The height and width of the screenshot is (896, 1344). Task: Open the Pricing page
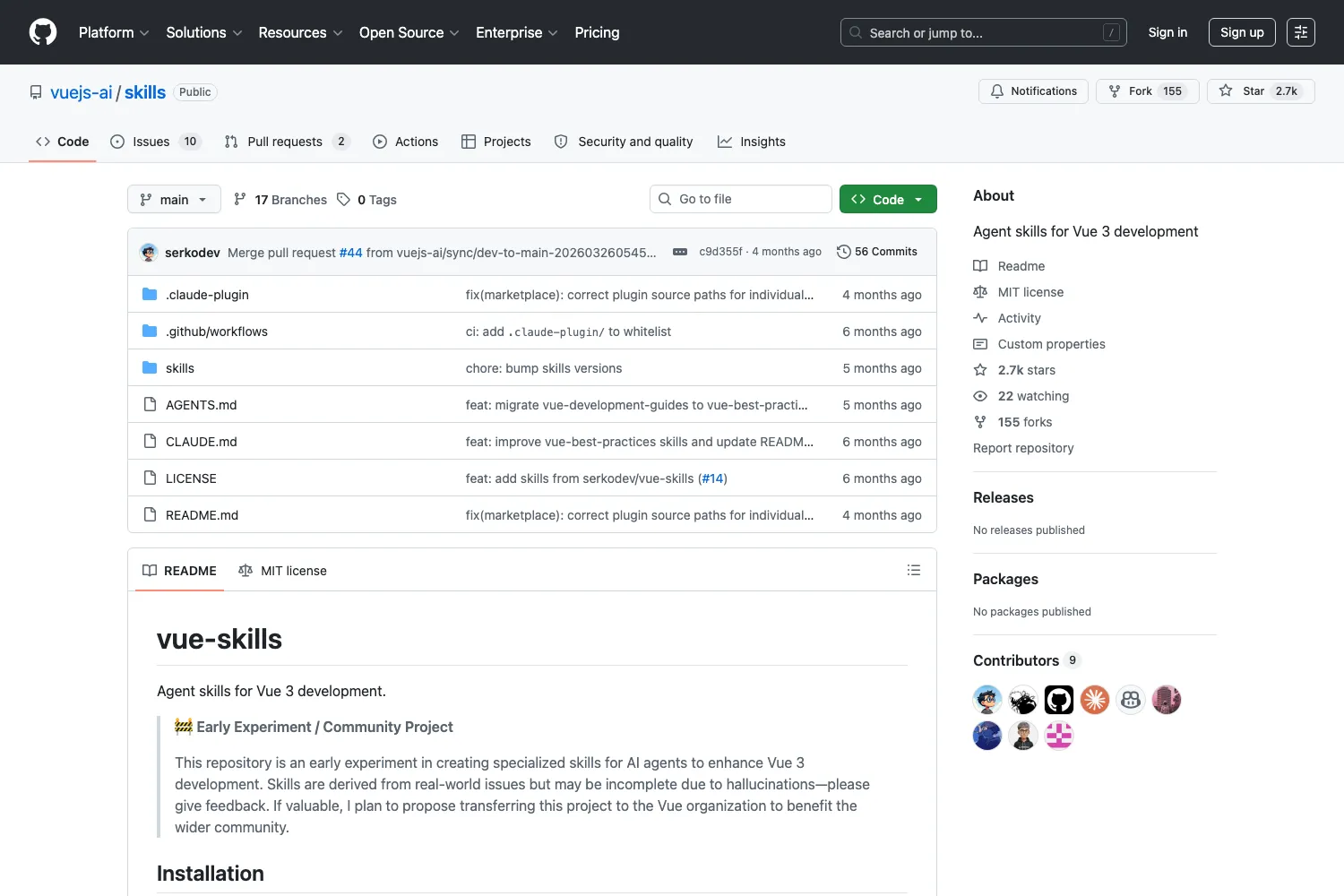point(597,32)
